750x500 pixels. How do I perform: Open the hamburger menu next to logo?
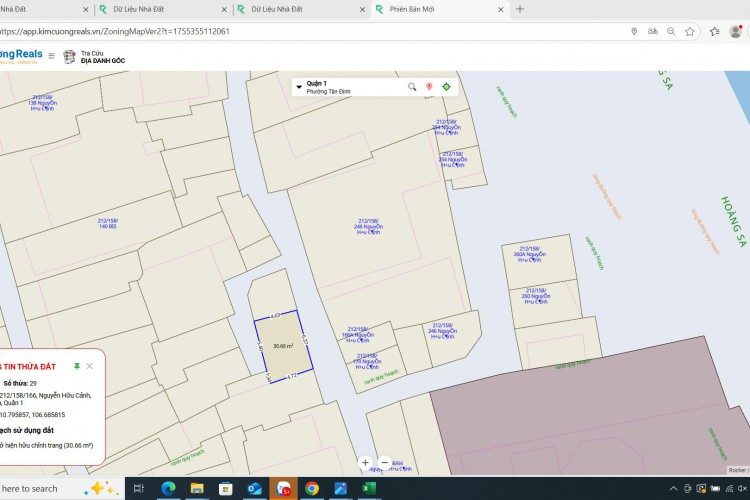[x=52, y=56]
